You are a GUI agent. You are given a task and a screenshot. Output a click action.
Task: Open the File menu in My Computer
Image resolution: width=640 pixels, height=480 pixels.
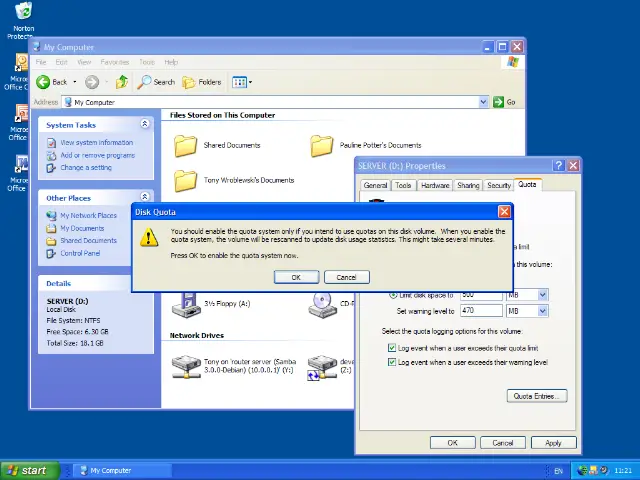tap(41, 62)
